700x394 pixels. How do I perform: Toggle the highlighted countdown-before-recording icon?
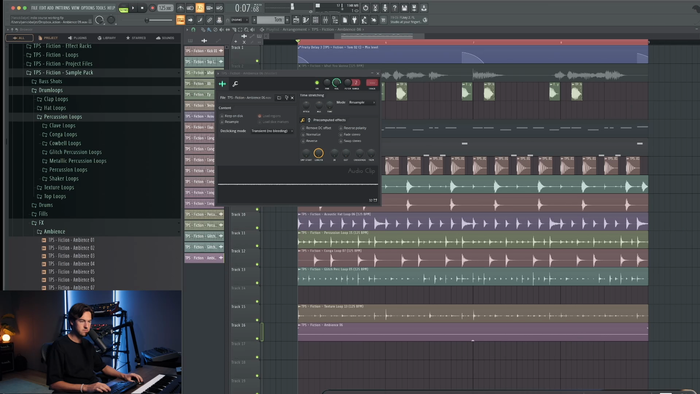200,8
